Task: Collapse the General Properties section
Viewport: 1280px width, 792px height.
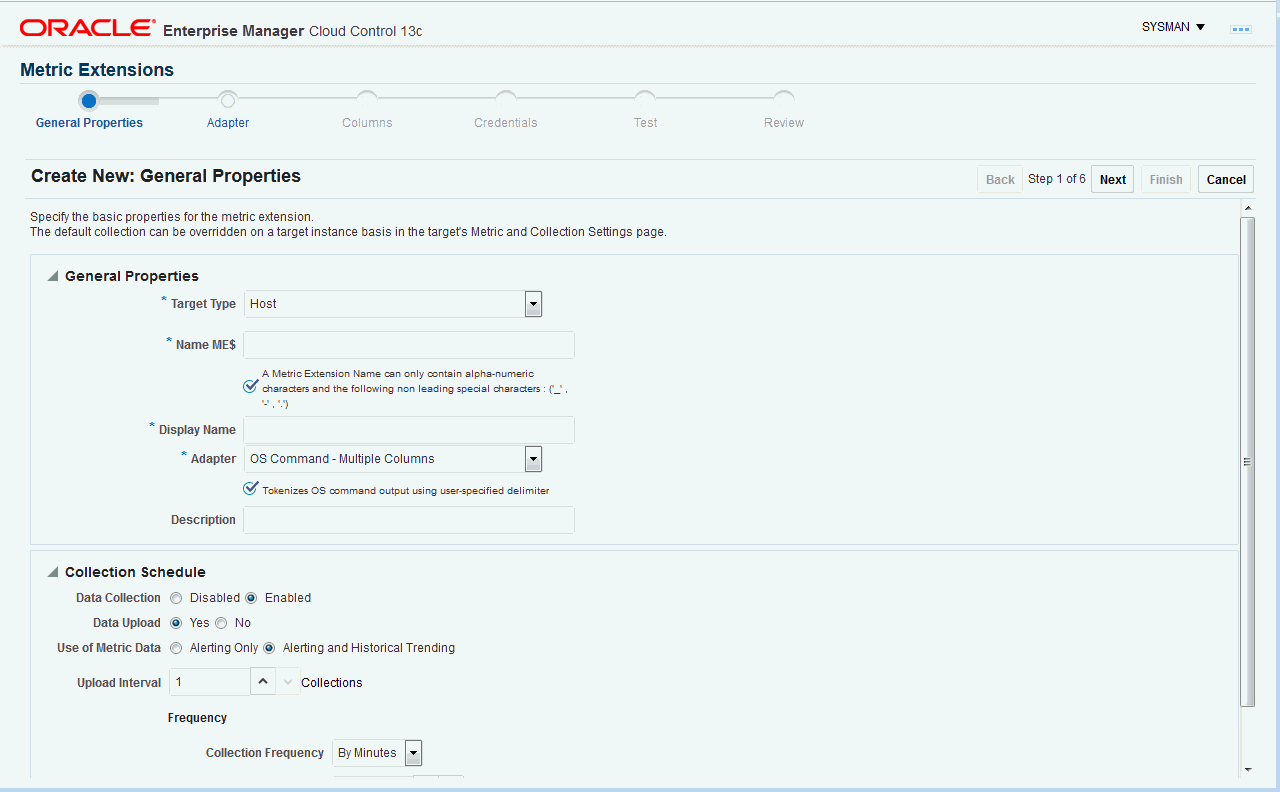Action: (x=52, y=276)
